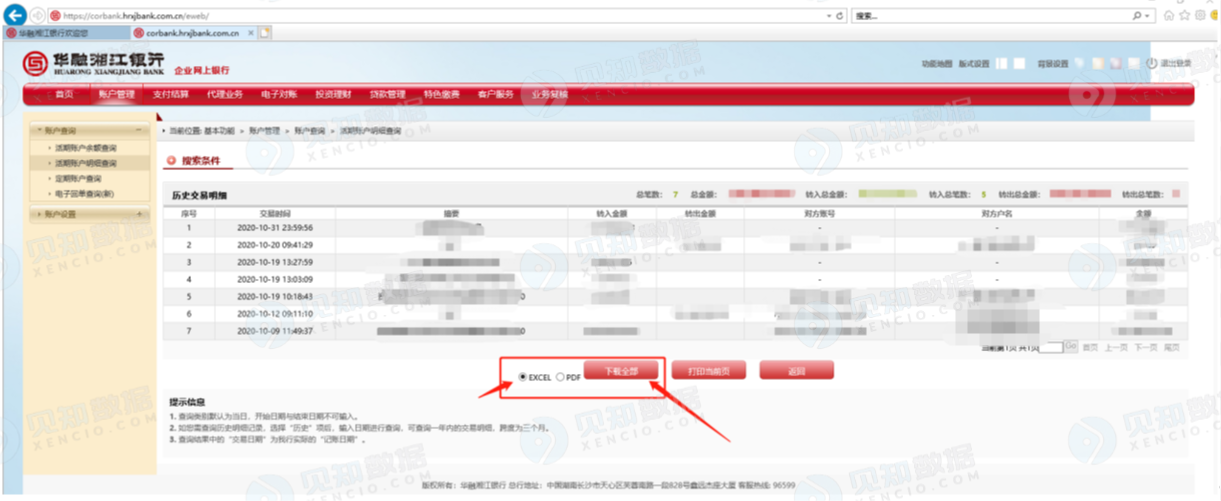Click the 退出登录 power icon
The image size is (1221, 501).
point(1151,64)
